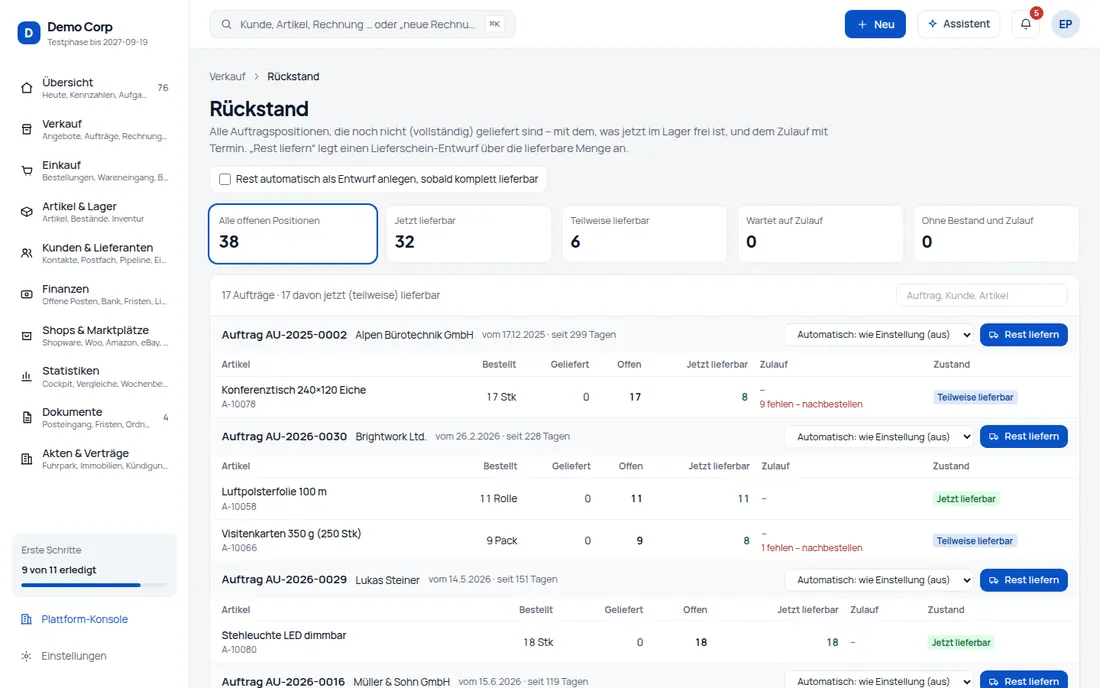The height and width of the screenshot is (688, 1100).
Task: Click the blue Neu button
Action: click(x=875, y=24)
